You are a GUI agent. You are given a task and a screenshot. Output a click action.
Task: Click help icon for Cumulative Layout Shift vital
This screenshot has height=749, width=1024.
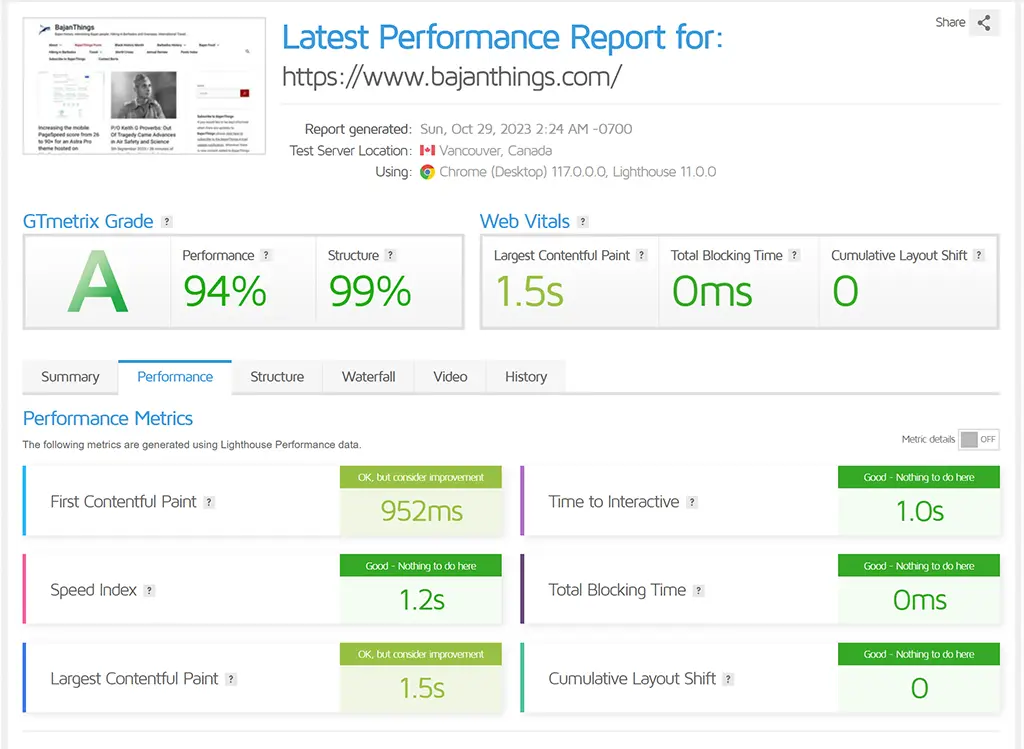coord(978,255)
